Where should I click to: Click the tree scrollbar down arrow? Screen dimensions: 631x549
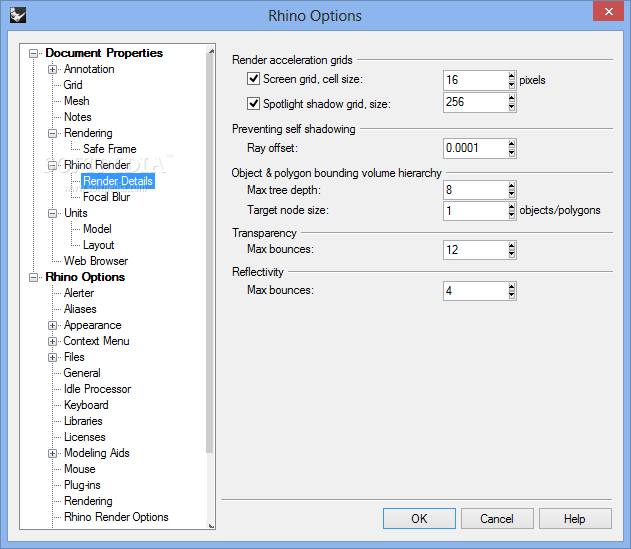coord(210,525)
